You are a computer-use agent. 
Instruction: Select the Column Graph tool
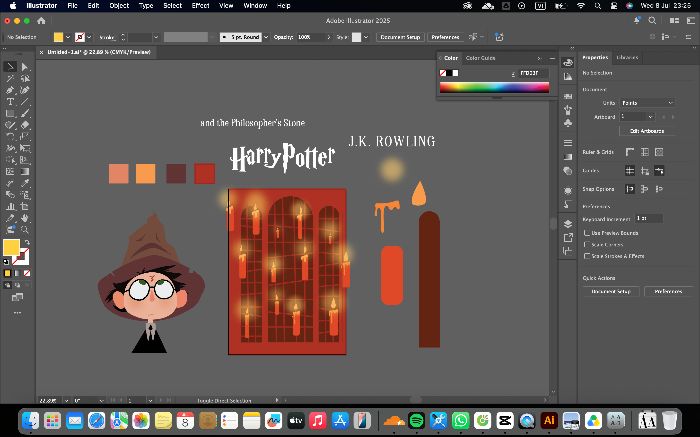pos(10,207)
